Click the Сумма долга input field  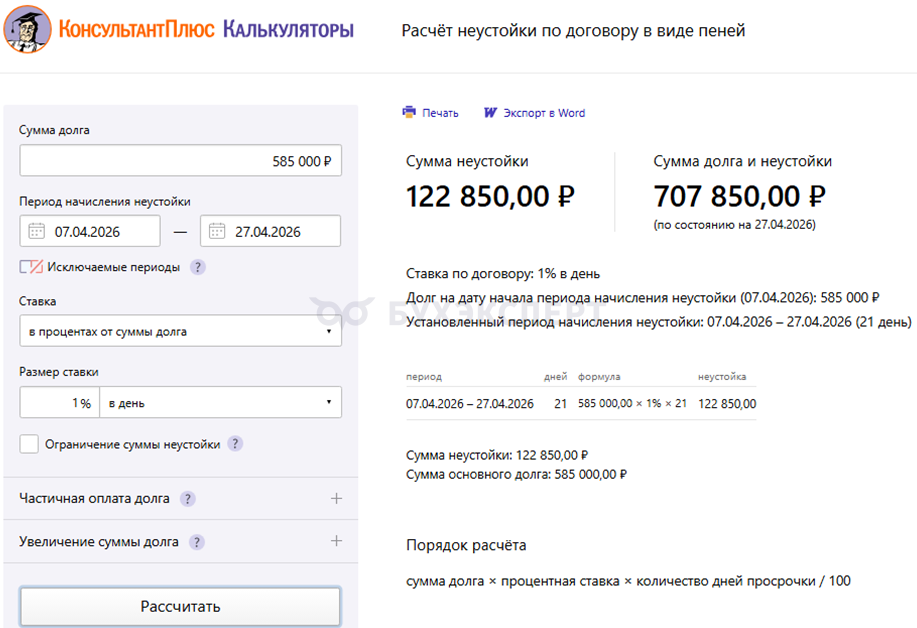(180, 160)
